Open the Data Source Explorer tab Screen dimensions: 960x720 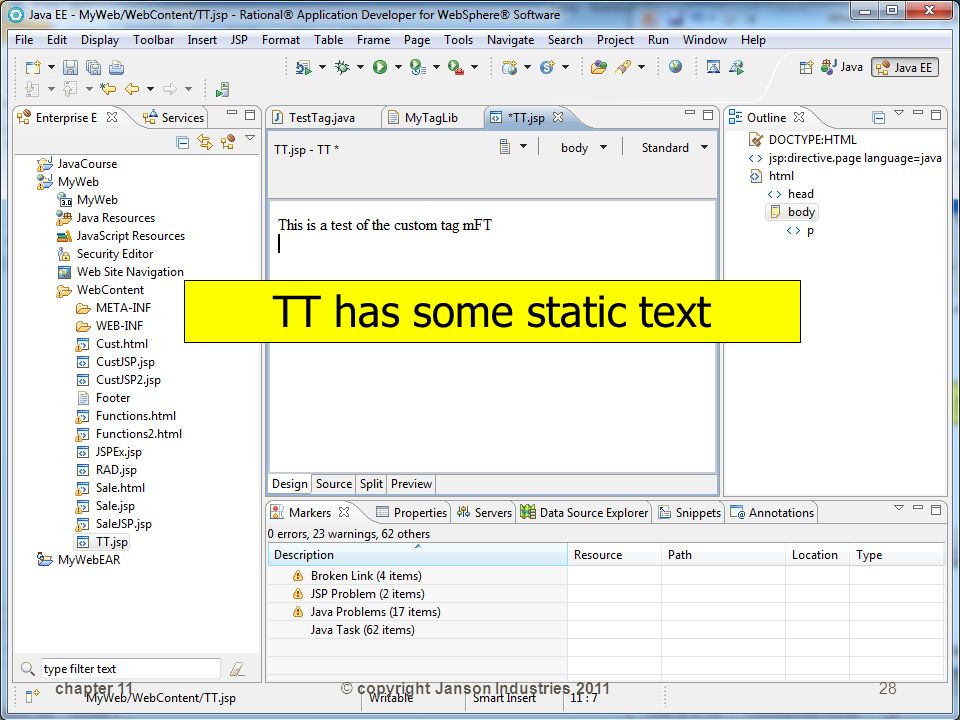[585, 512]
